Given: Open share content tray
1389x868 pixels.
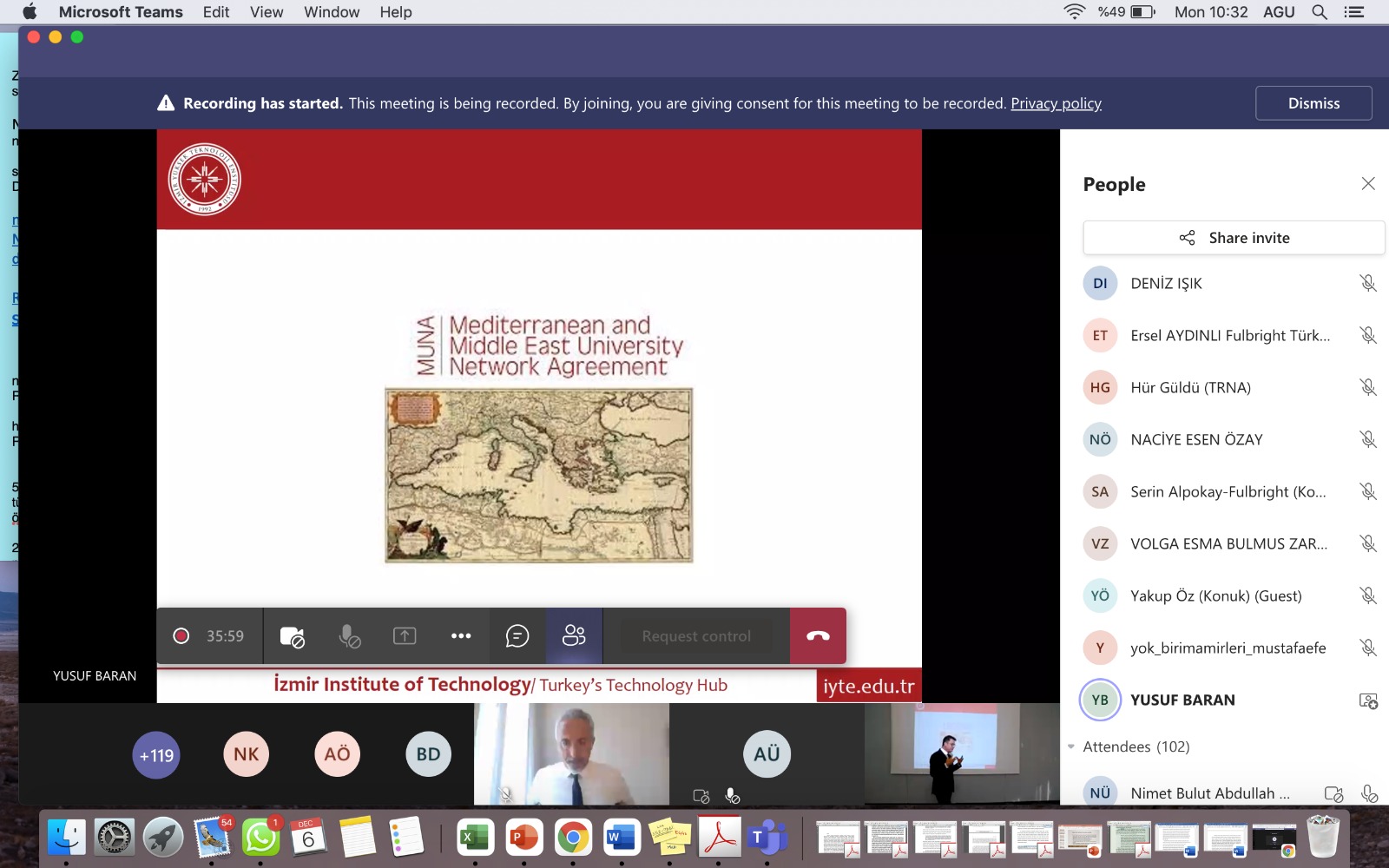Looking at the screenshot, I should click(405, 636).
